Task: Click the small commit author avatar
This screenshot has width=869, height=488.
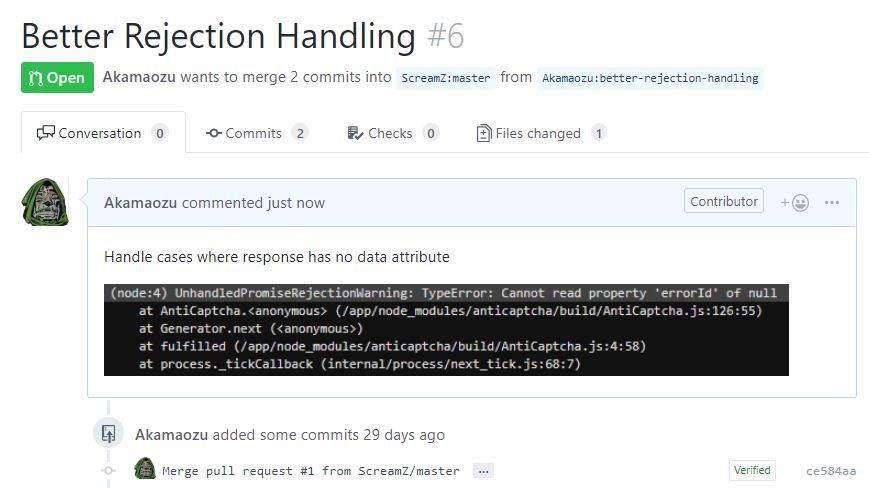Action: 145,469
